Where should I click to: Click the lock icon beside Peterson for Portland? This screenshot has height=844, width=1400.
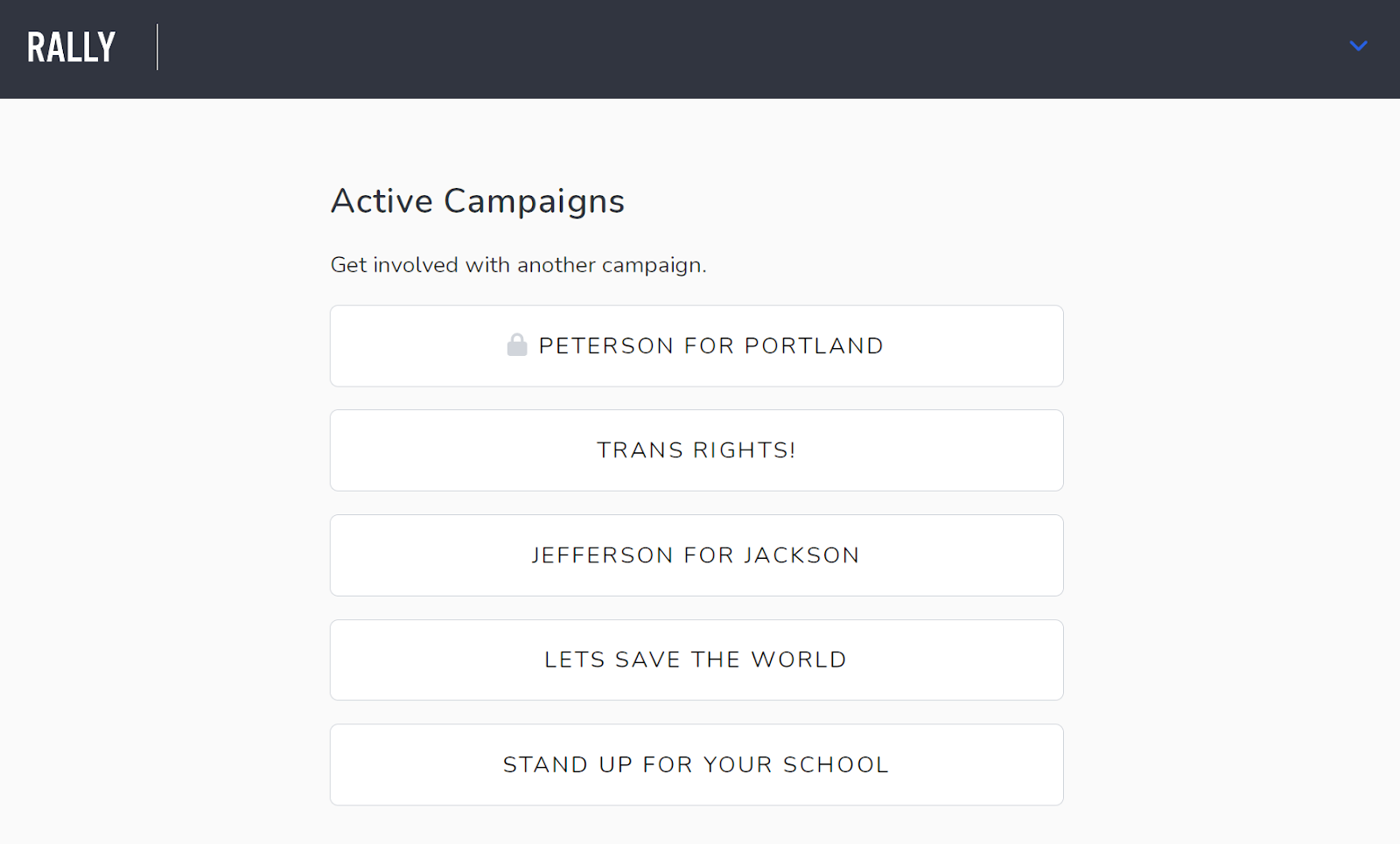tap(517, 345)
